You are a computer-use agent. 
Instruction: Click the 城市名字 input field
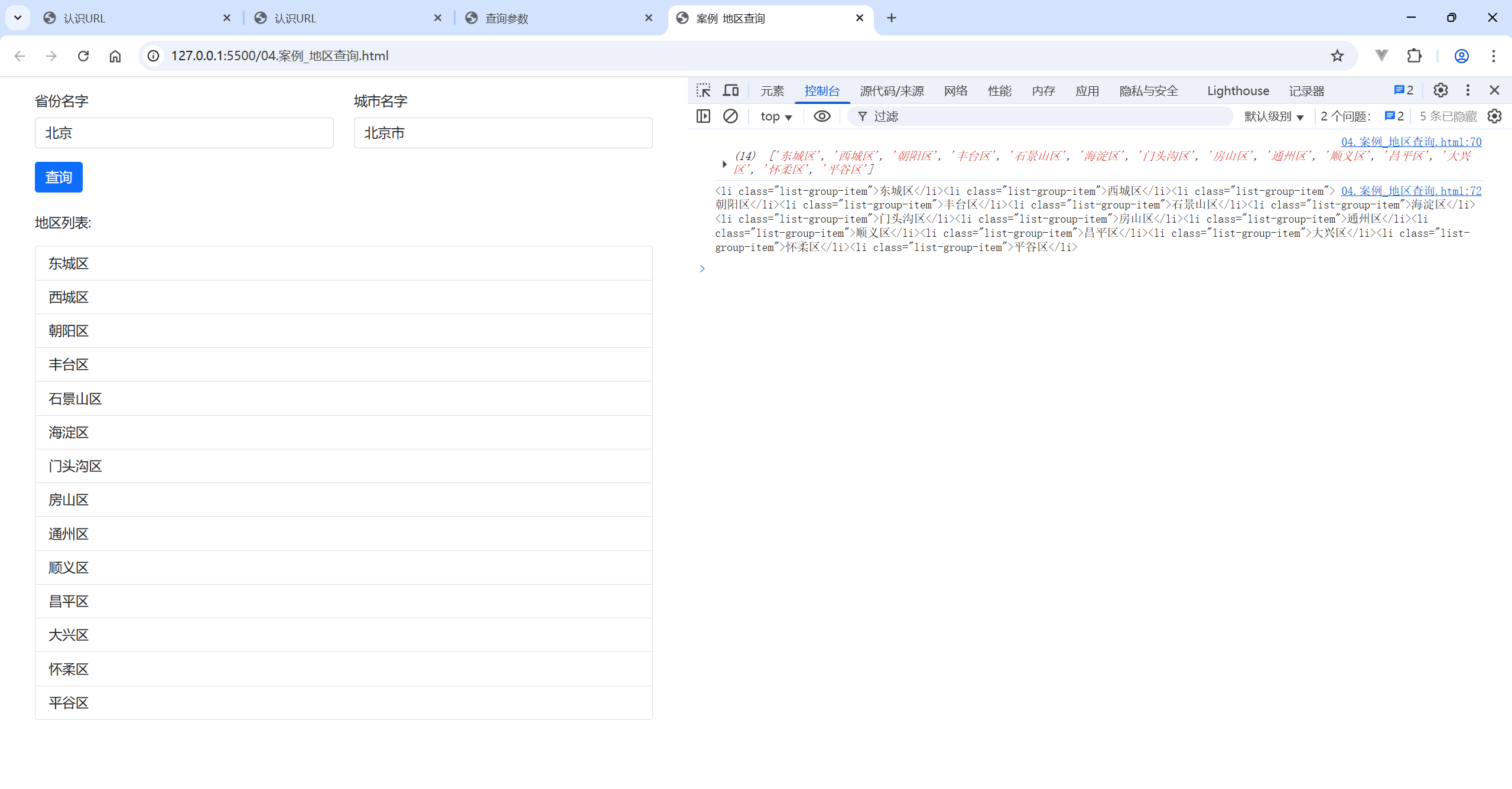[x=503, y=133]
